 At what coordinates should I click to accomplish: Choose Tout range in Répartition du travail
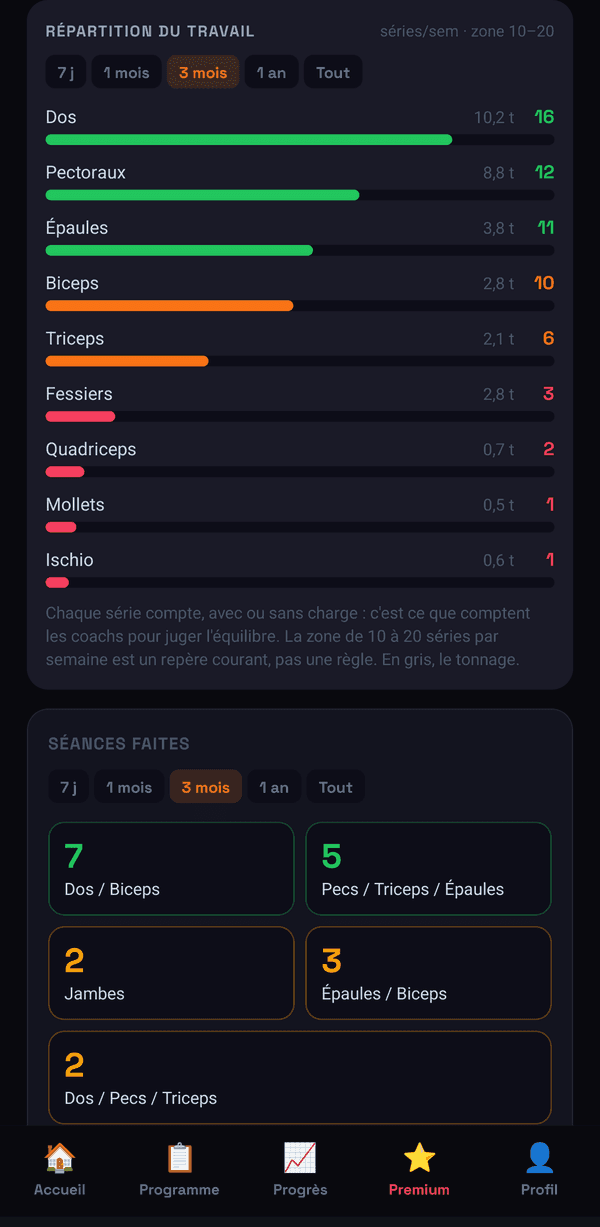(333, 72)
